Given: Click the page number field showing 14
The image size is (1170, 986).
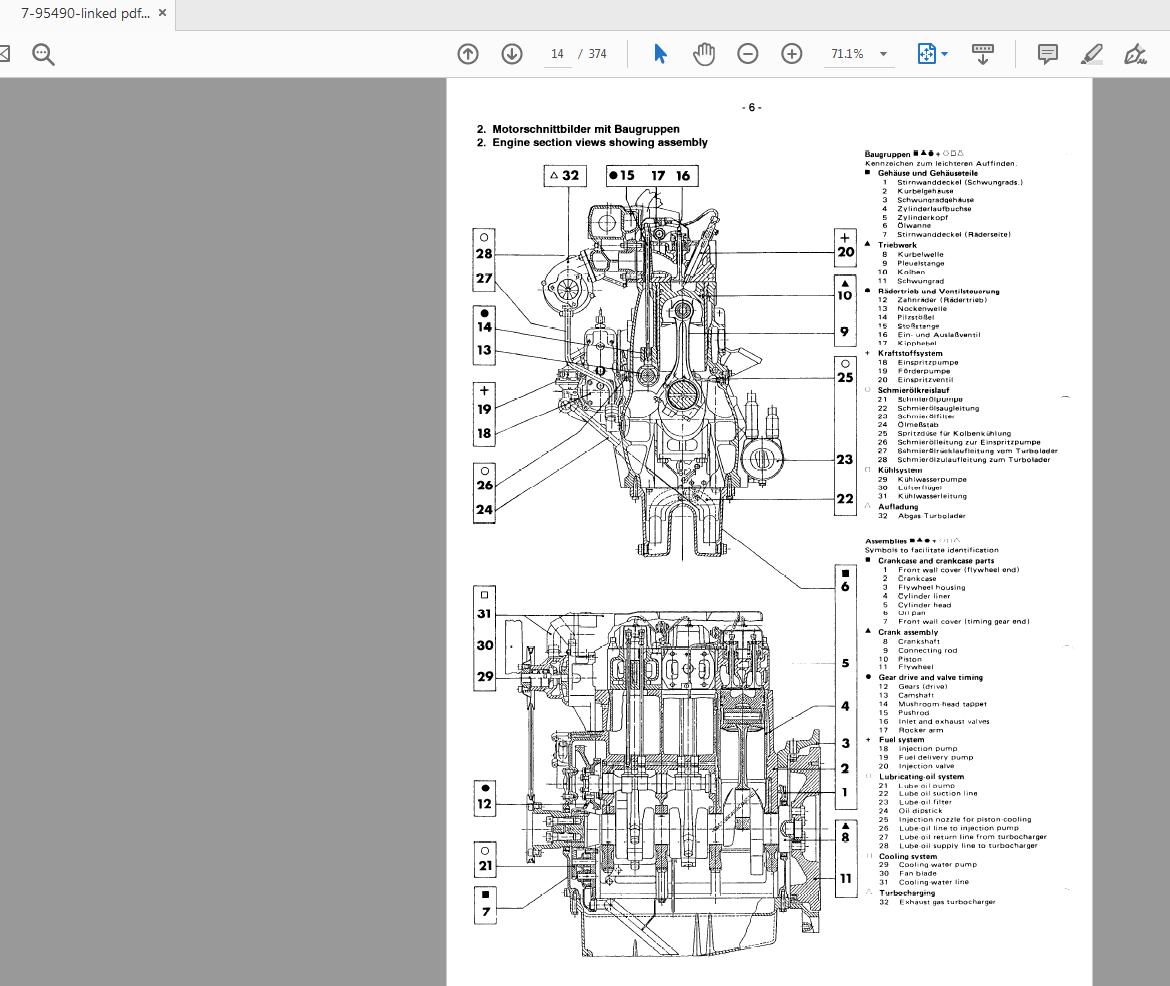Looking at the screenshot, I should (x=557, y=54).
